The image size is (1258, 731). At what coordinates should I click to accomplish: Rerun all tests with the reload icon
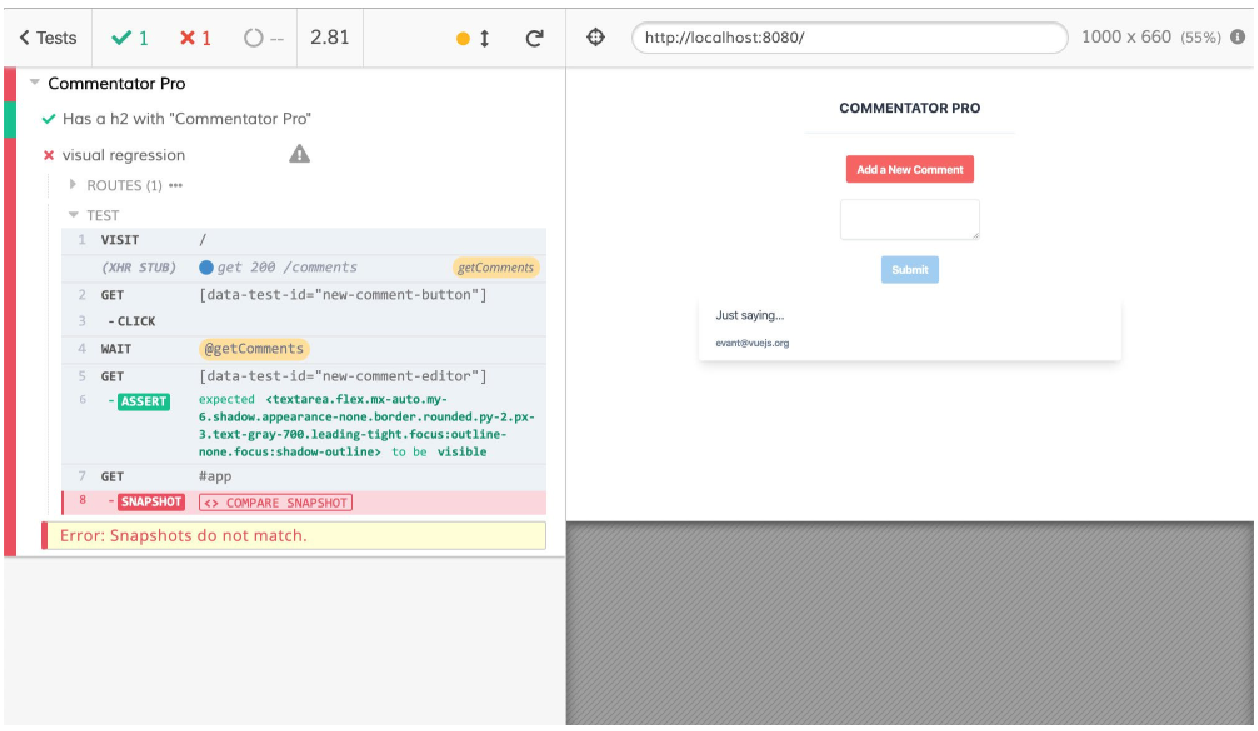(x=535, y=38)
